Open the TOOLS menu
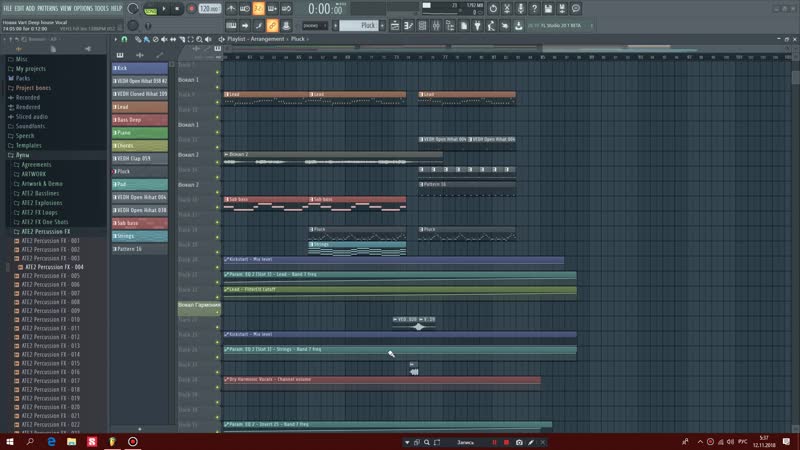Image resolution: width=800 pixels, height=450 pixels. pyautogui.click(x=102, y=8)
